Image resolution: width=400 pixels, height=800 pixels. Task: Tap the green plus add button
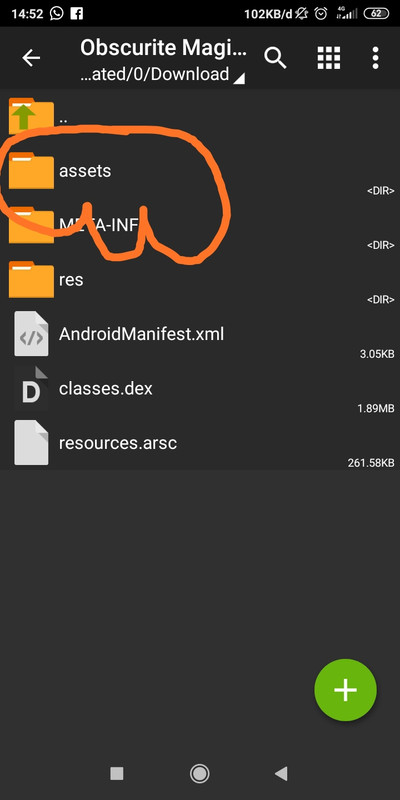[x=345, y=690]
